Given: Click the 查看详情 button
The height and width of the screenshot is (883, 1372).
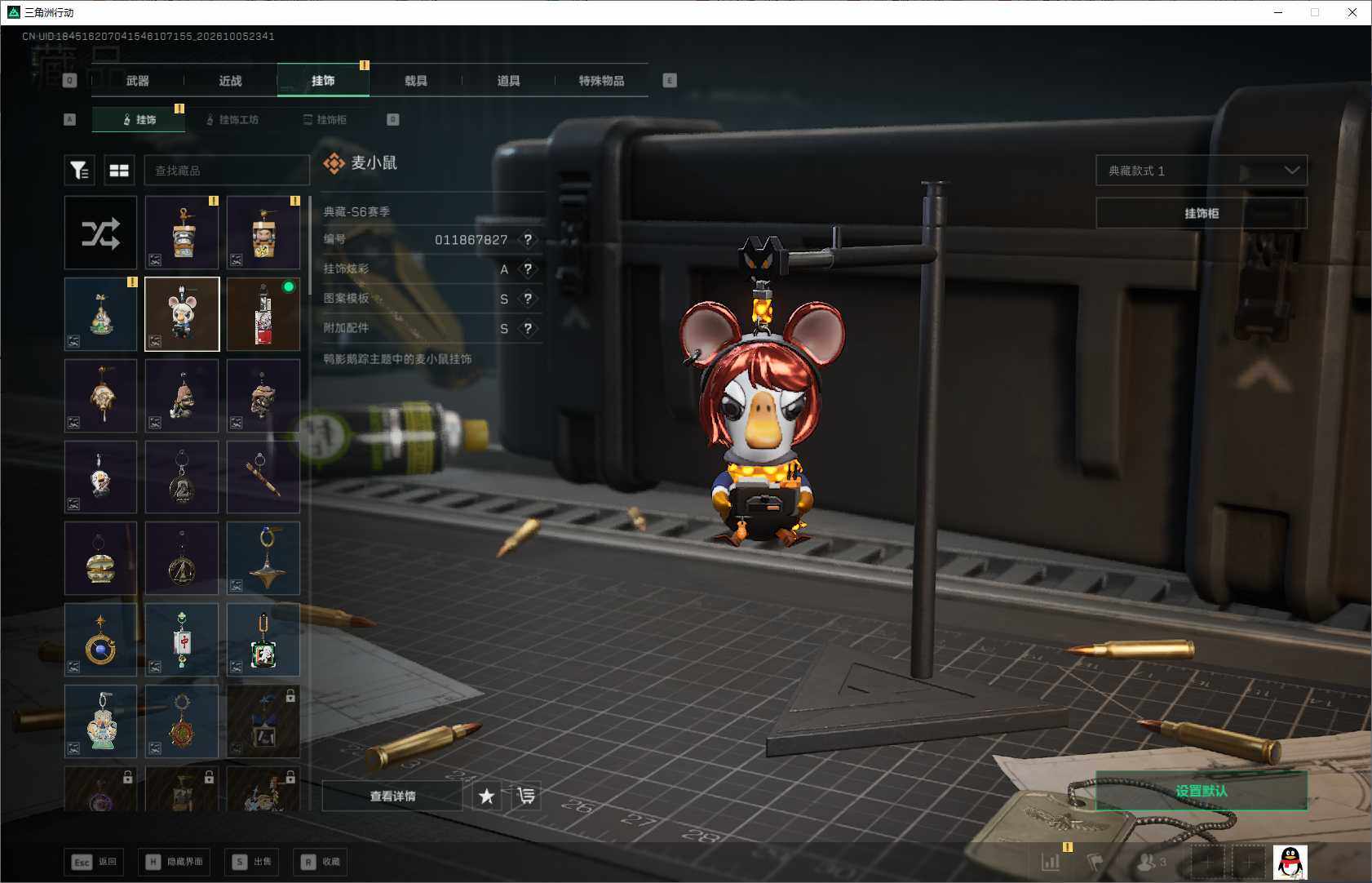Looking at the screenshot, I should pos(392,796).
